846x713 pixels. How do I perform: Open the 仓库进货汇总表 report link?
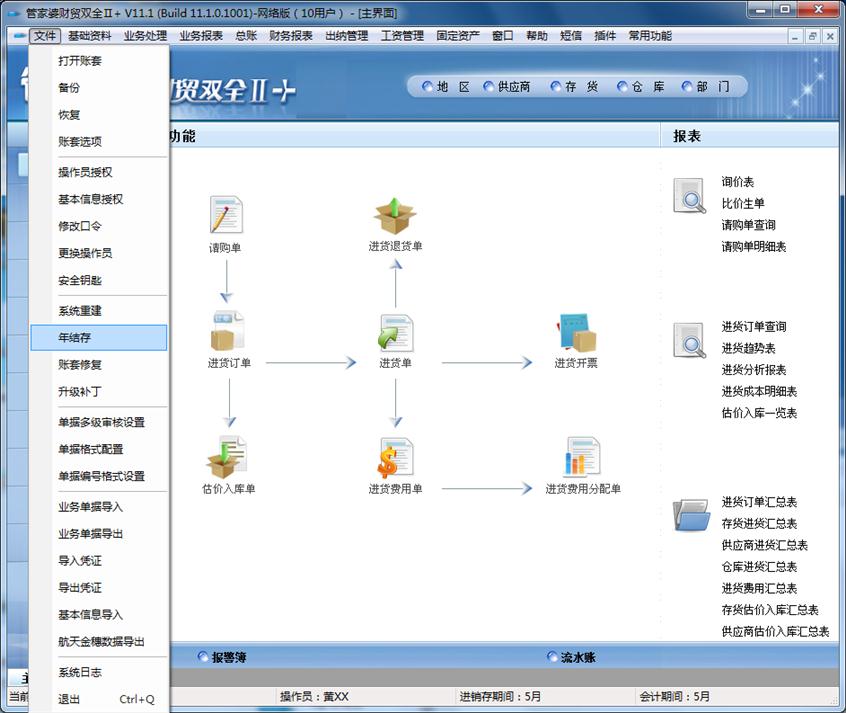click(x=759, y=567)
